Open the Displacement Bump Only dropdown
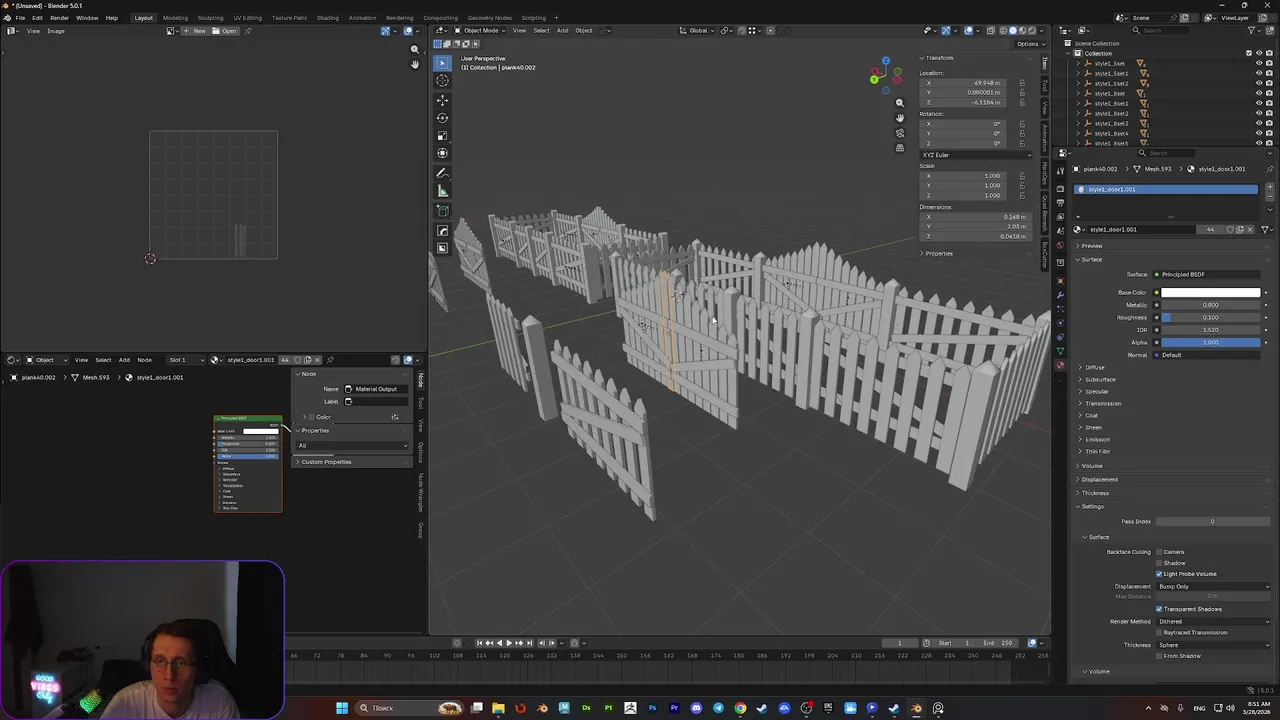Screen dimensions: 1280x720 1213,586
